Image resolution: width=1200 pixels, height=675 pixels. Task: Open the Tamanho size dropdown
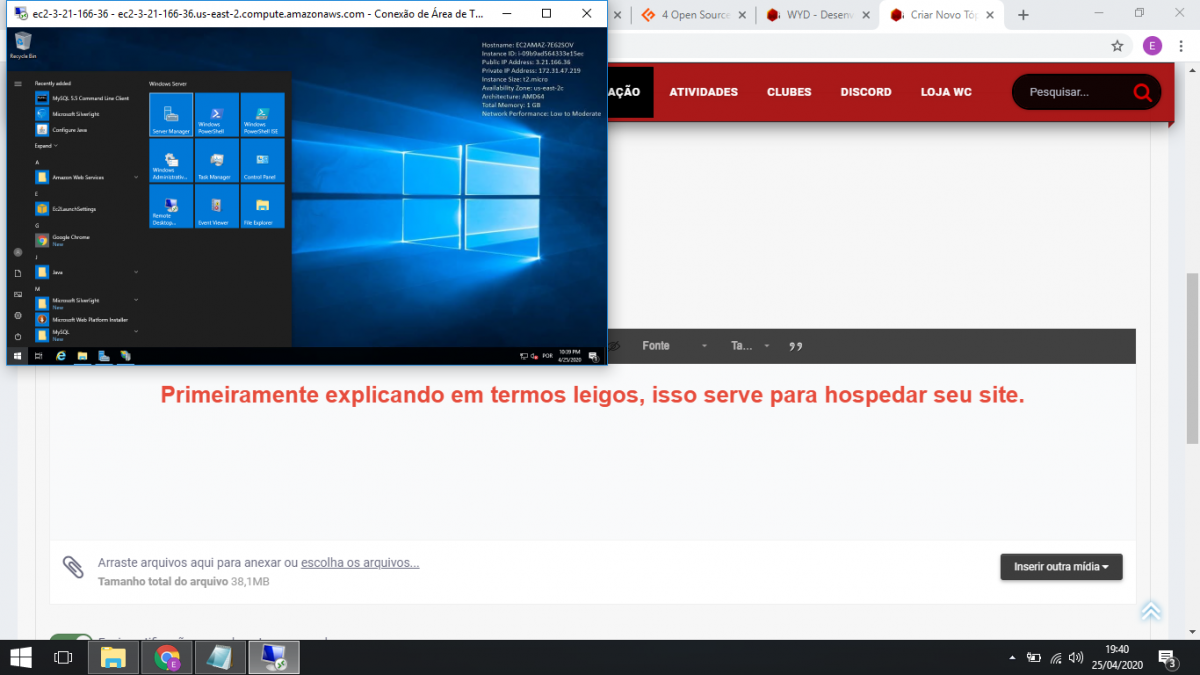(750, 346)
